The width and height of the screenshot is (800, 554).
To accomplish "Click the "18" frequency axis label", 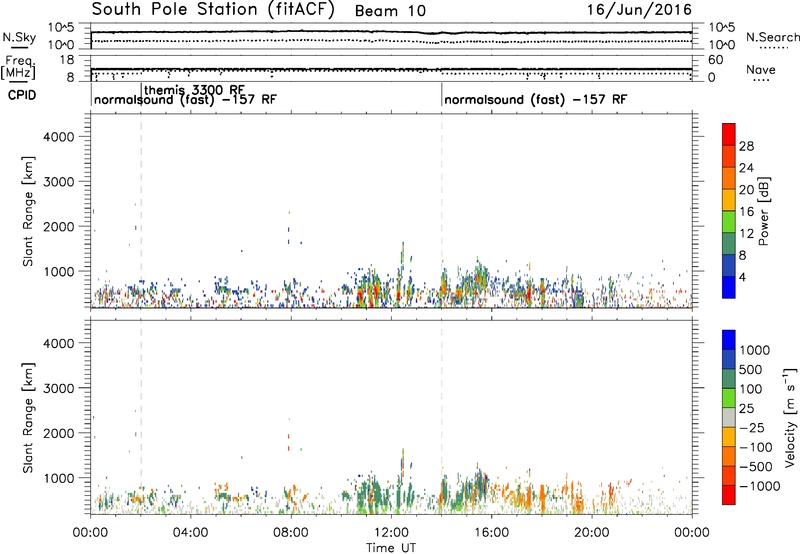I will 67,60.
